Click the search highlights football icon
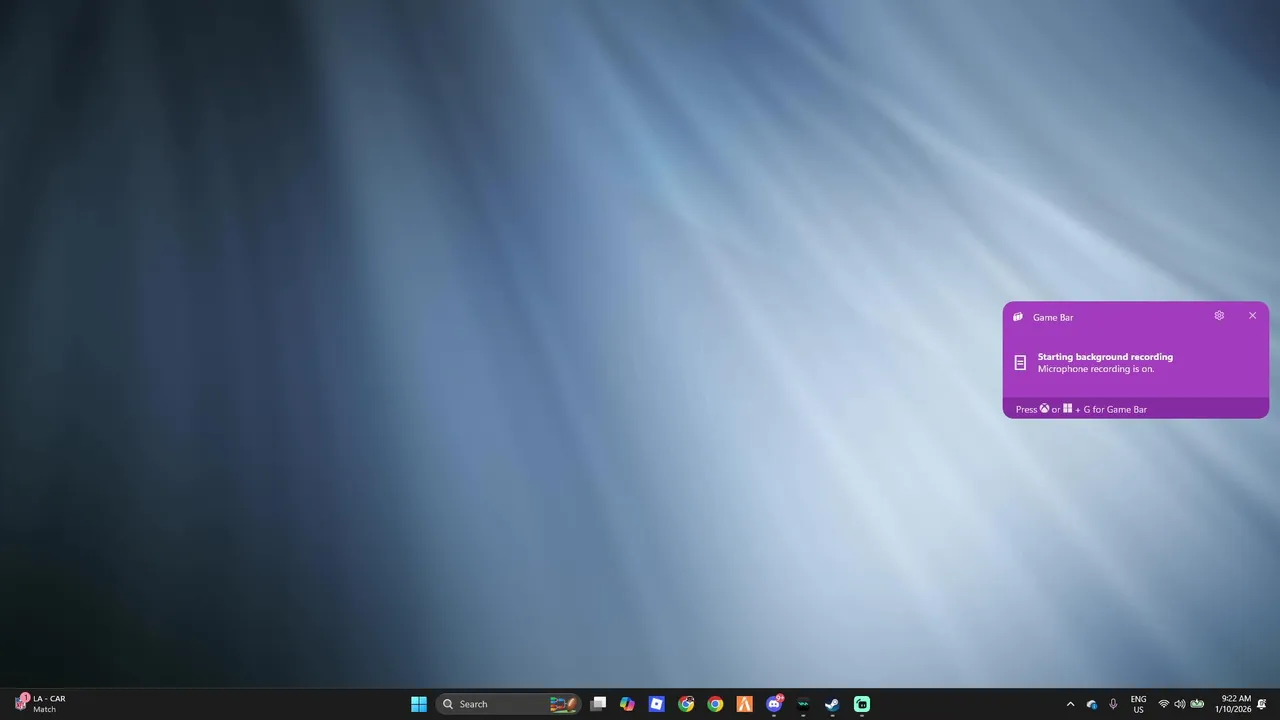 click(x=563, y=704)
